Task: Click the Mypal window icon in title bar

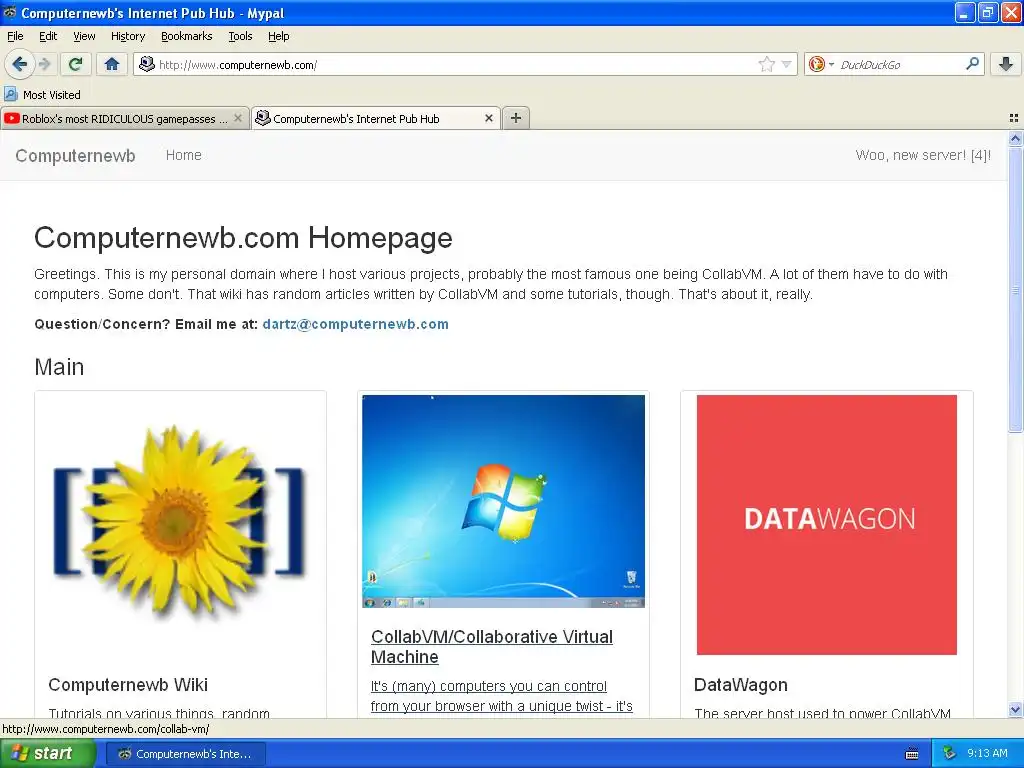Action: tap(10, 12)
